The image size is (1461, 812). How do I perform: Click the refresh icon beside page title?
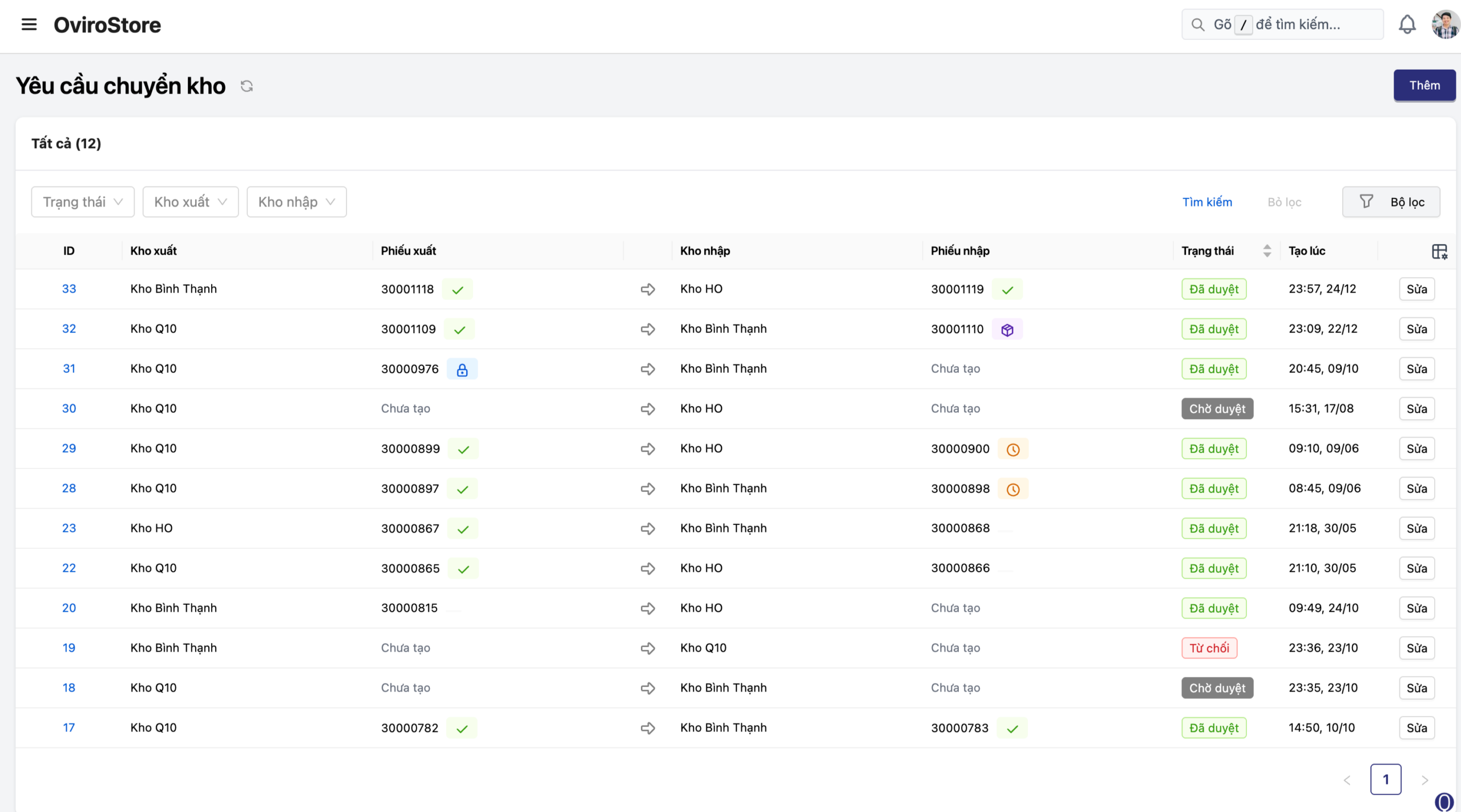(247, 86)
